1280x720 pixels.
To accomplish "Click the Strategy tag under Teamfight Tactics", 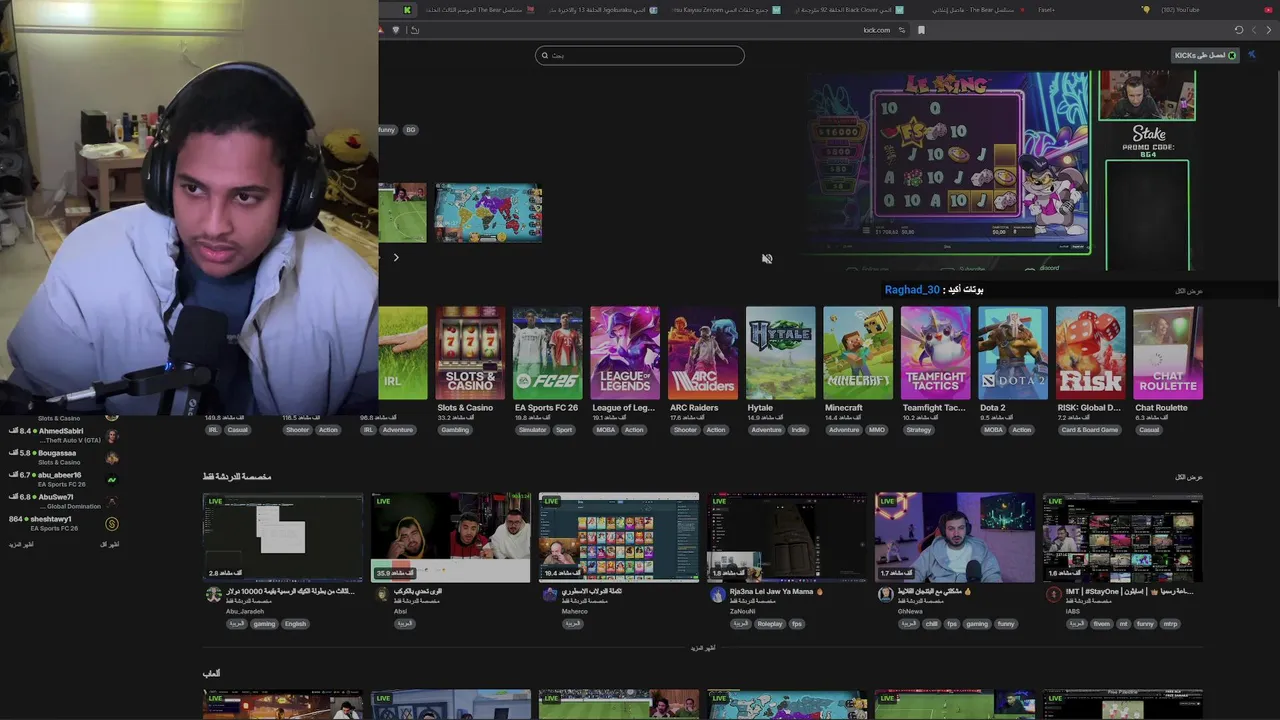I will (919, 430).
